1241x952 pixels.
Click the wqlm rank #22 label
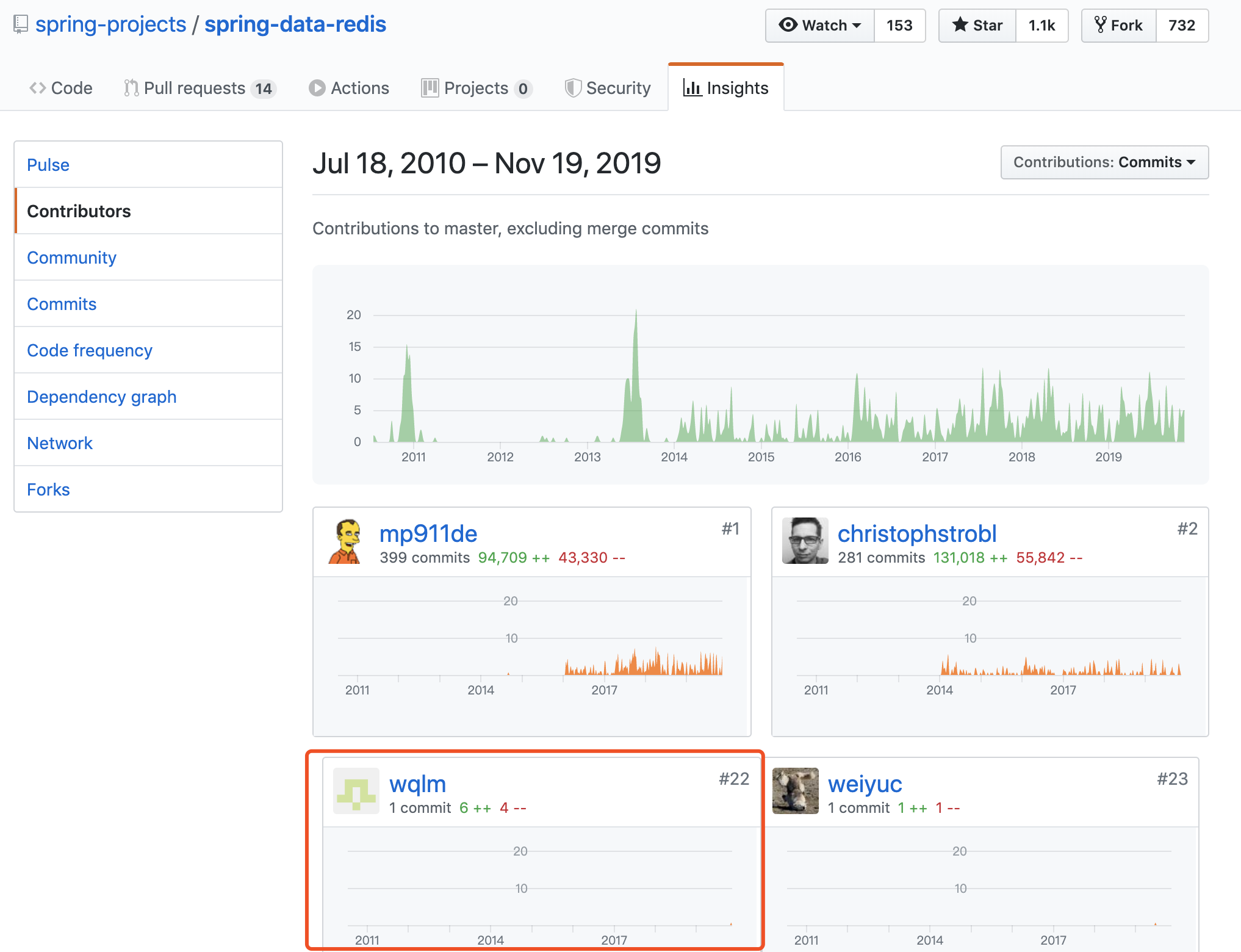coord(734,779)
